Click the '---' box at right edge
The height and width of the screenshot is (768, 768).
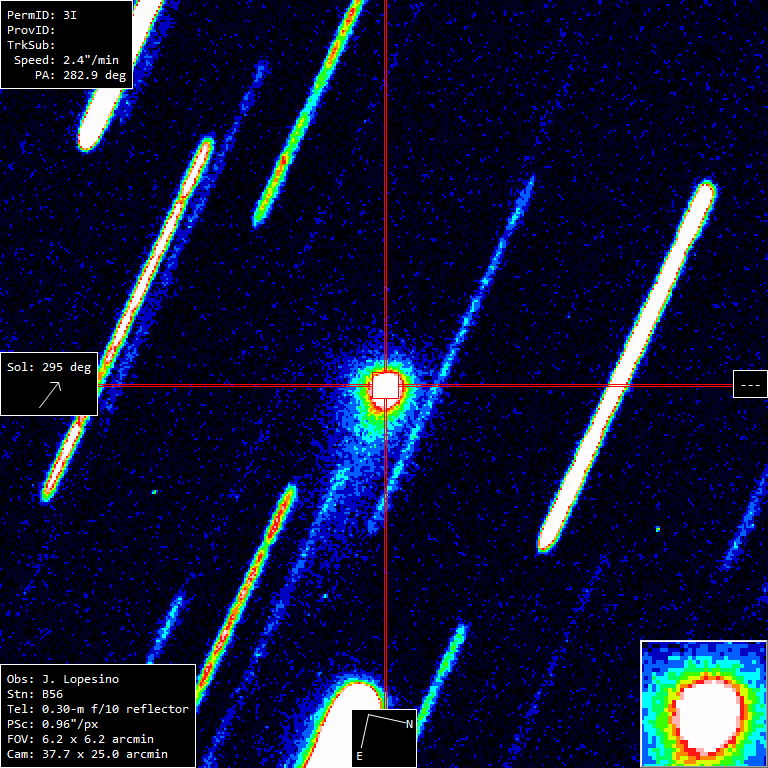pos(749,385)
